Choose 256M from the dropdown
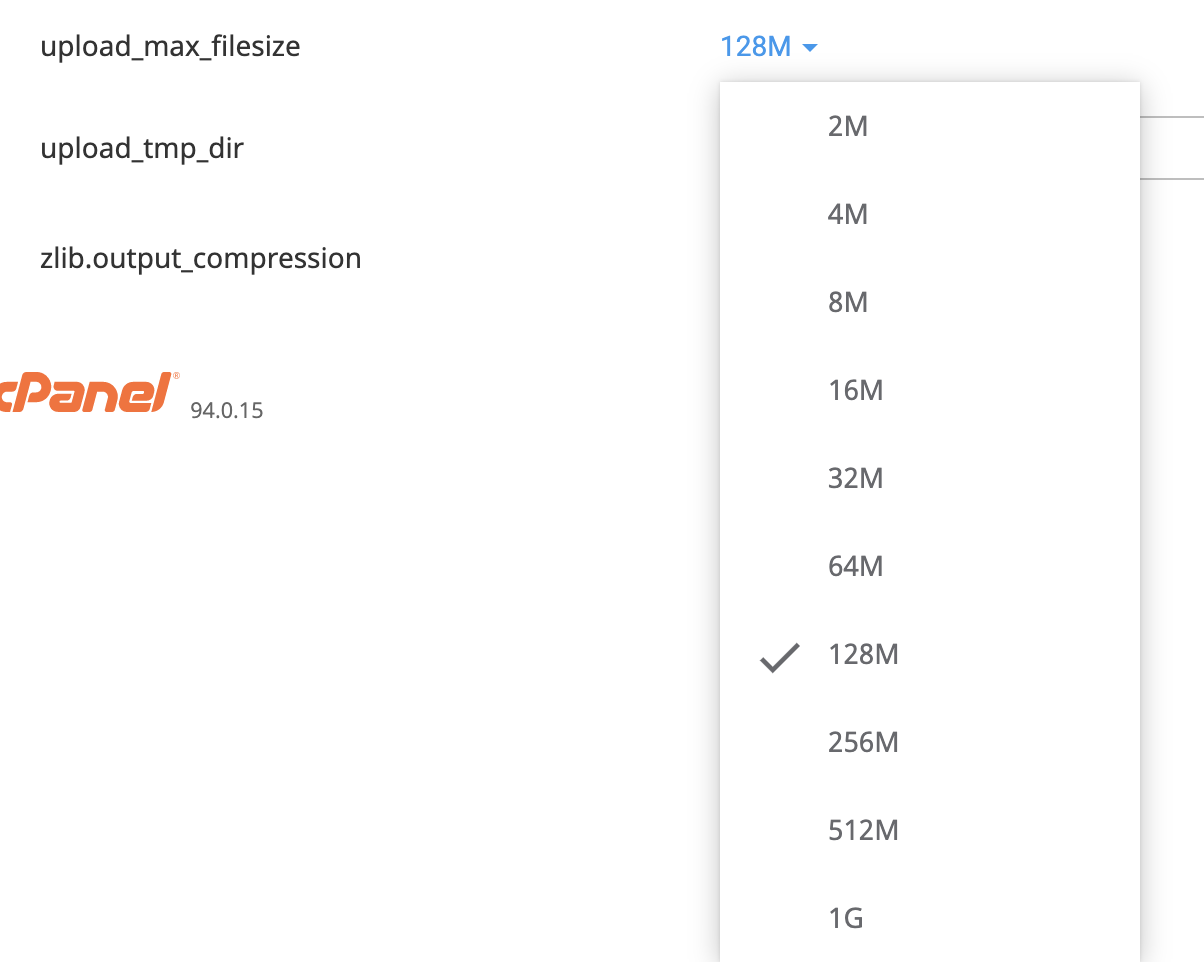 point(930,742)
